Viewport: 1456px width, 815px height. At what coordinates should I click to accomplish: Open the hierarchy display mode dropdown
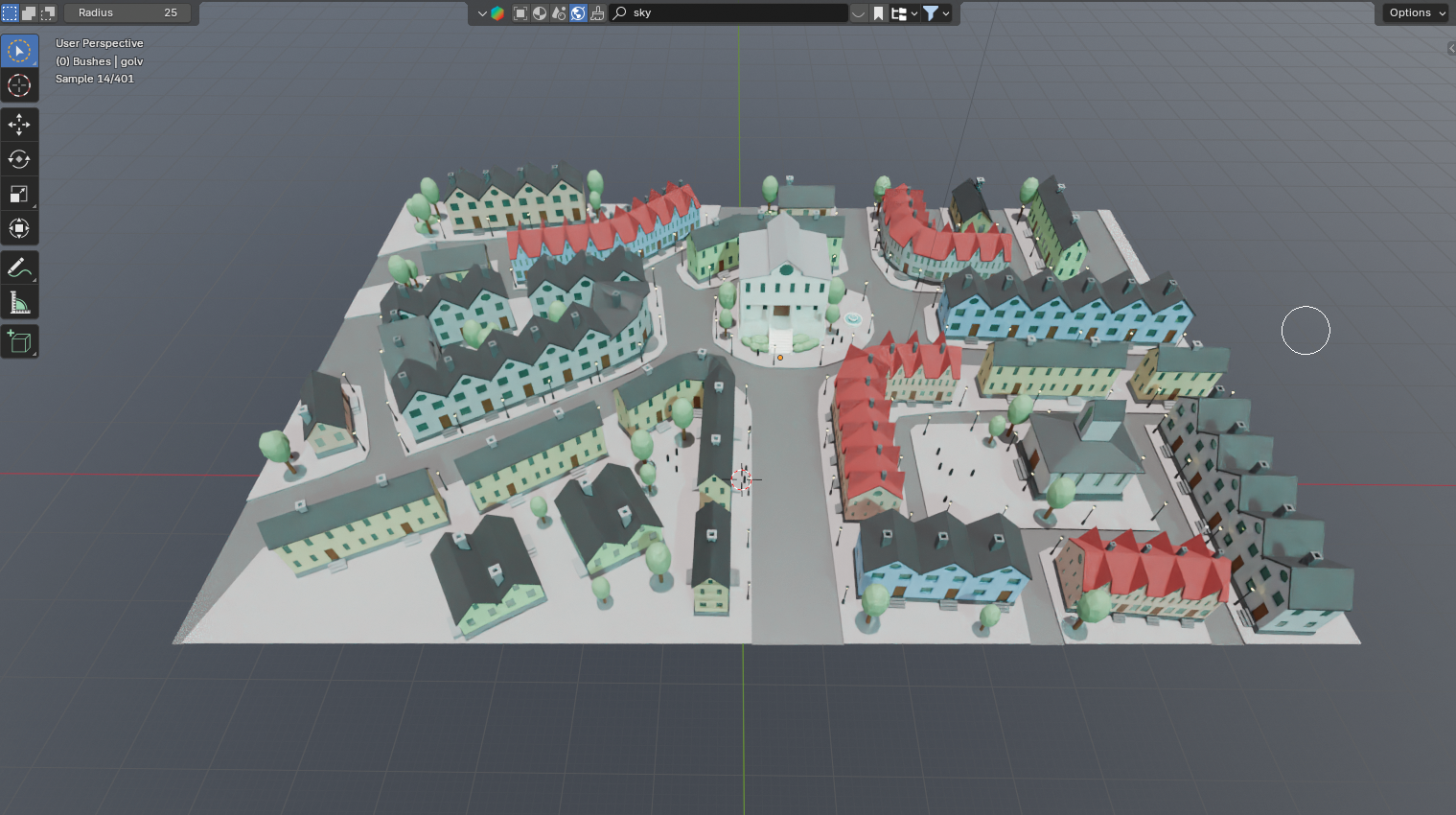pos(904,12)
